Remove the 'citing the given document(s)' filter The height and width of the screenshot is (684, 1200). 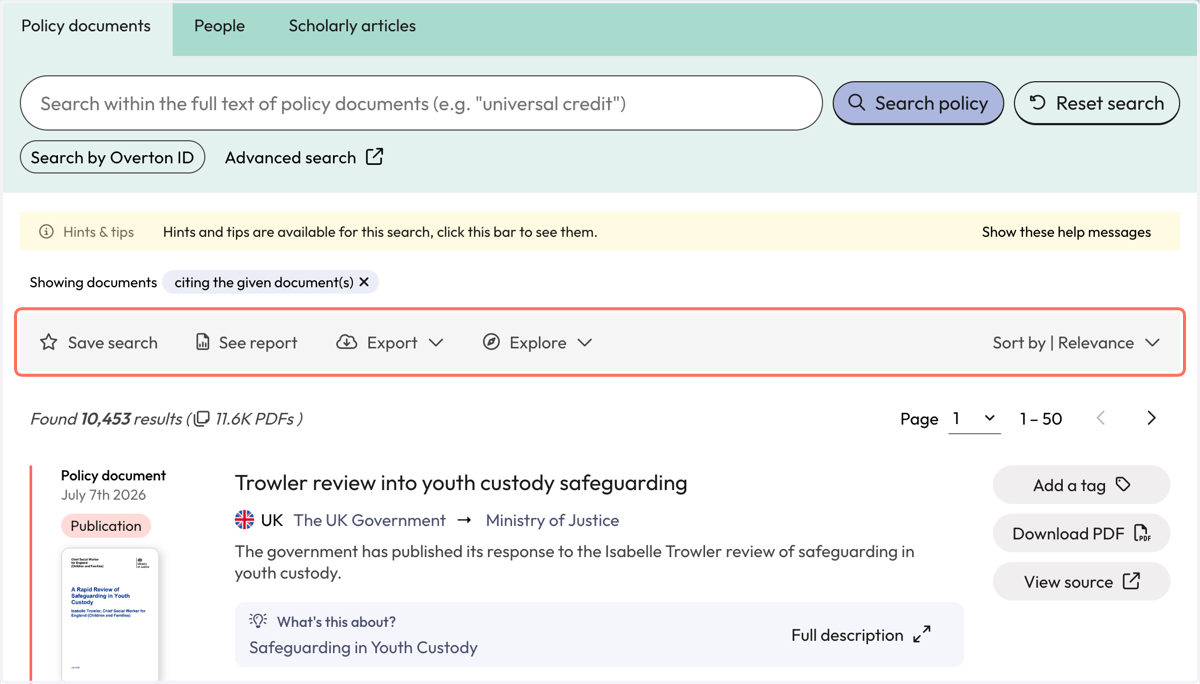tap(364, 282)
